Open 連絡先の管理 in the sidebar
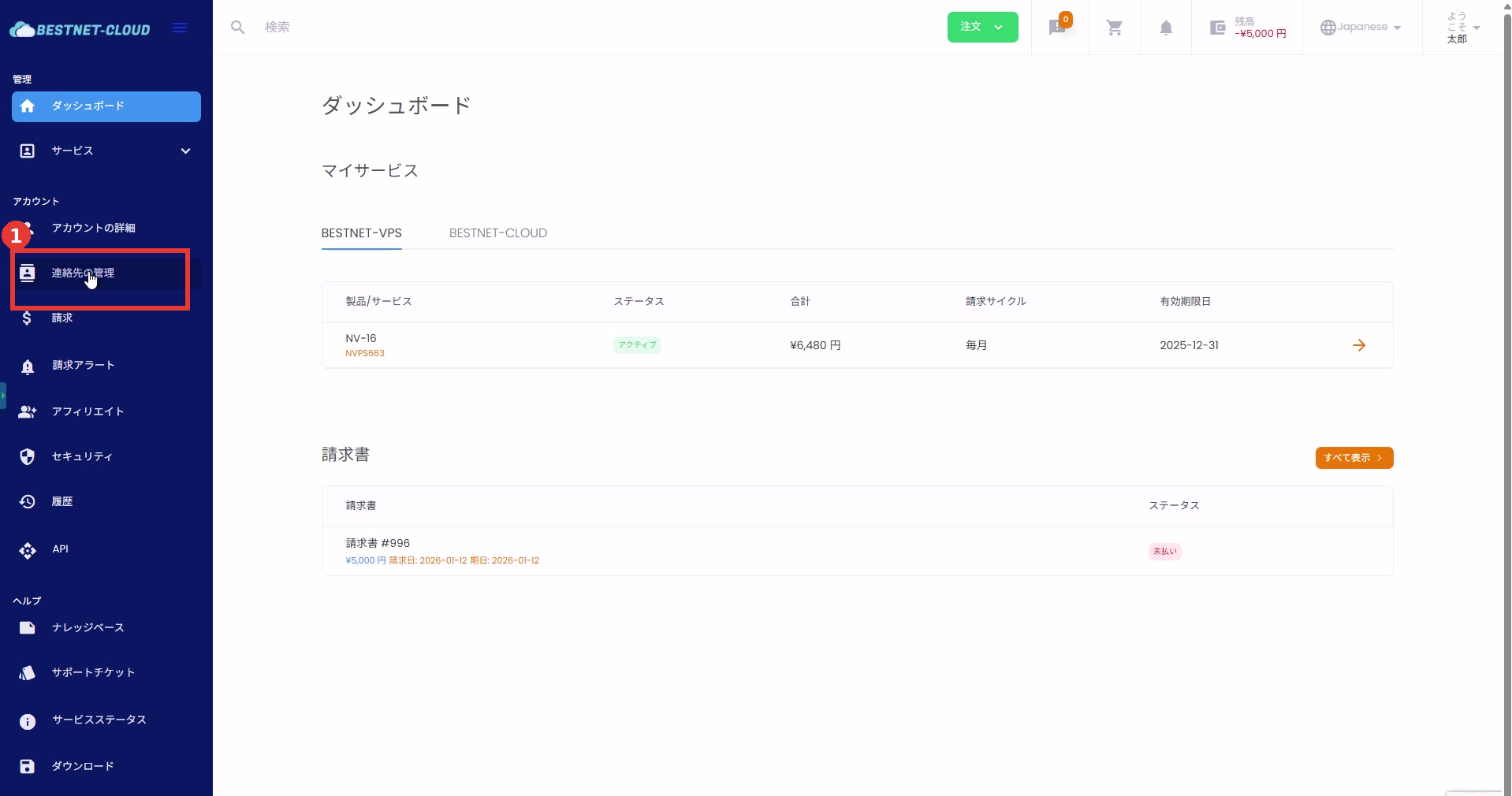This screenshot has height=796, width=1512. pyautogui.click(x=83, y=273)
